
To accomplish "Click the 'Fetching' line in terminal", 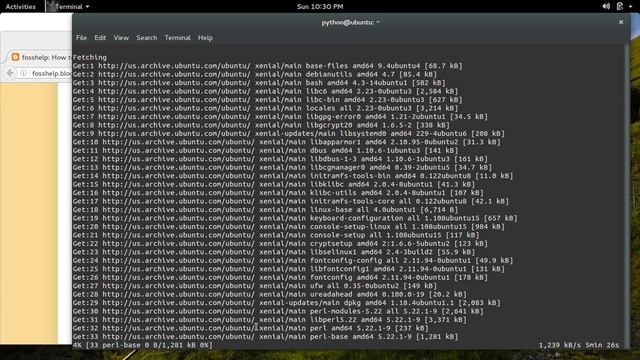I will click(90, 58).
